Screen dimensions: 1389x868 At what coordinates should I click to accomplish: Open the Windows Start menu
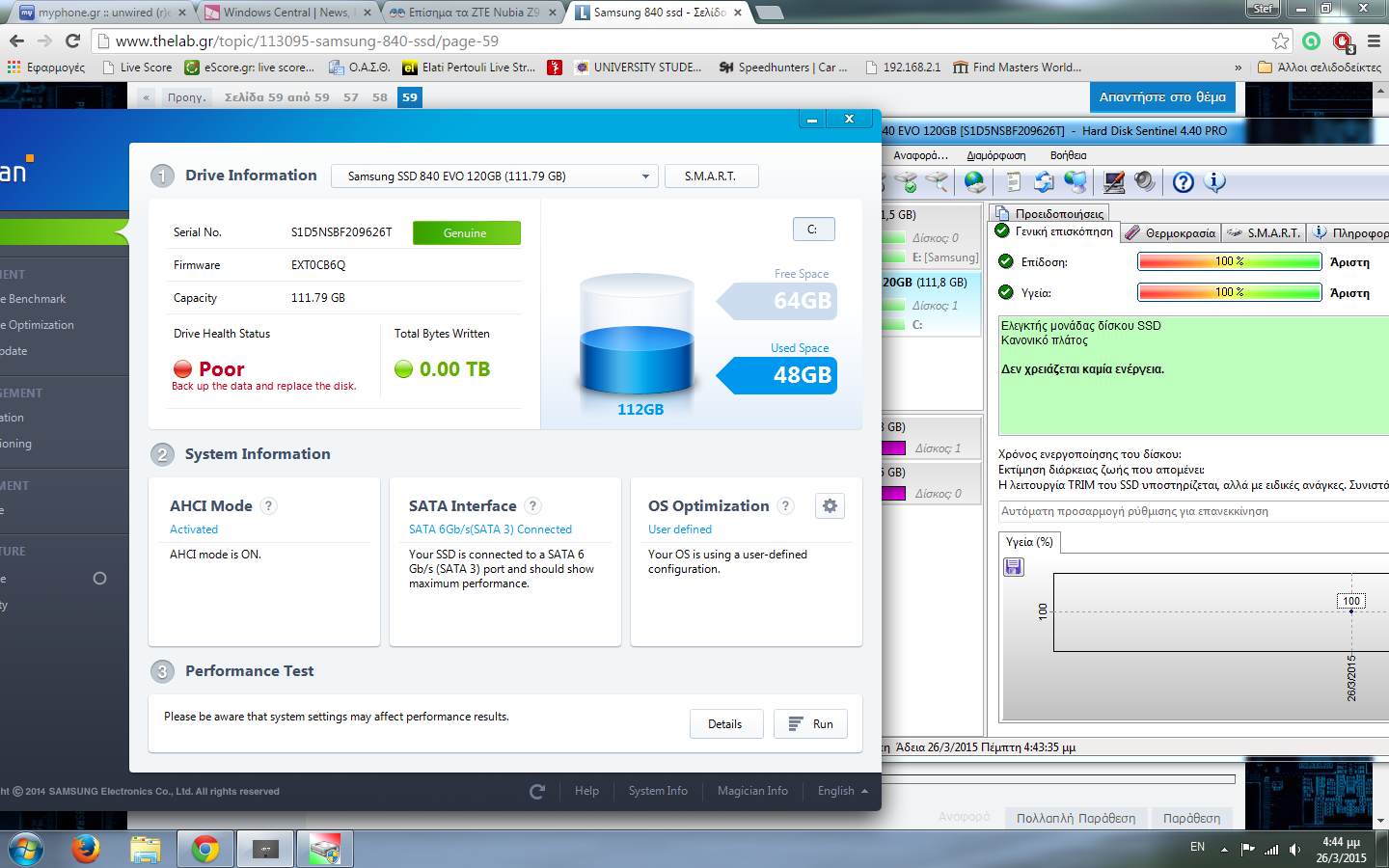click(x=26, y=849)
